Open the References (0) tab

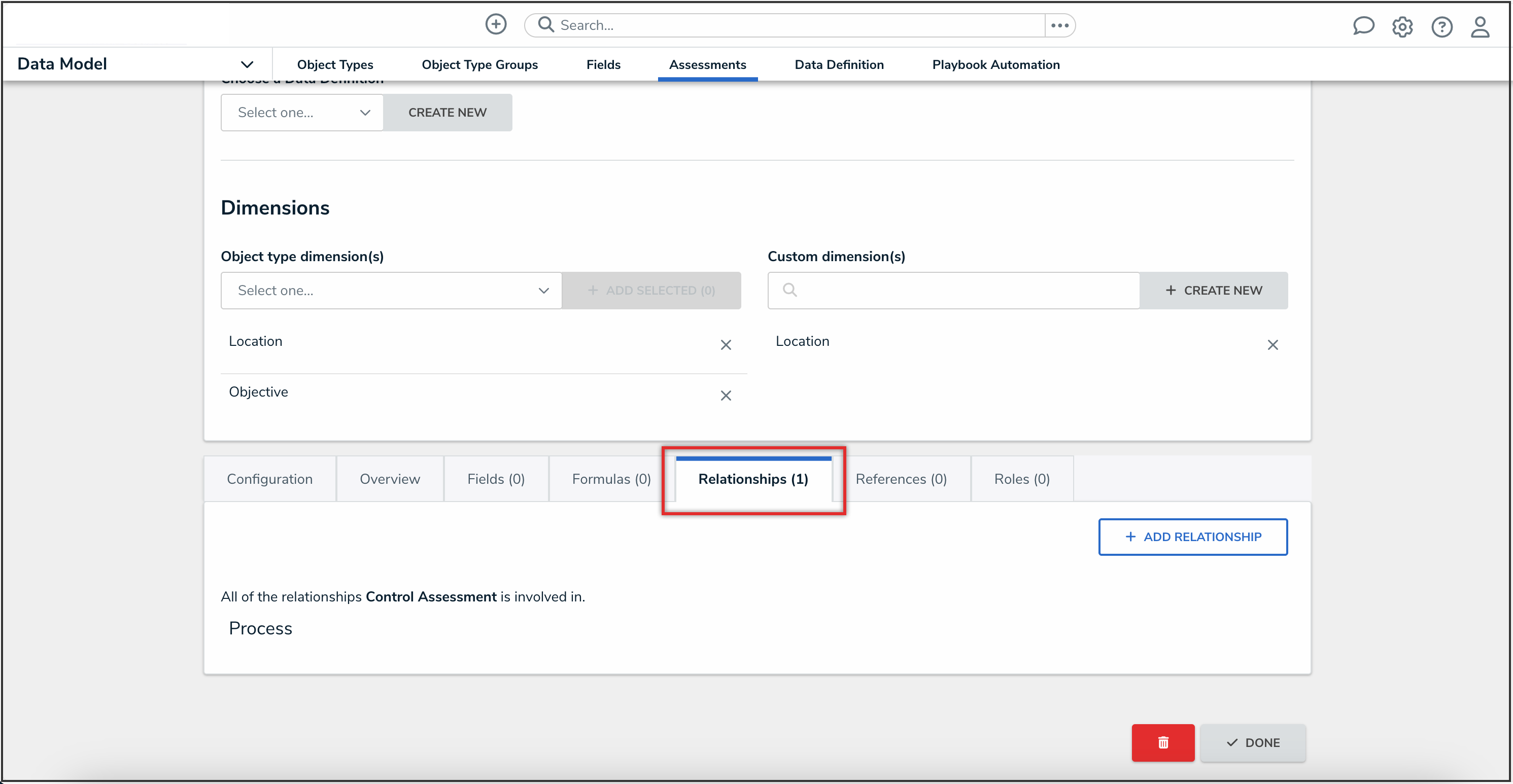coord(901,479)
